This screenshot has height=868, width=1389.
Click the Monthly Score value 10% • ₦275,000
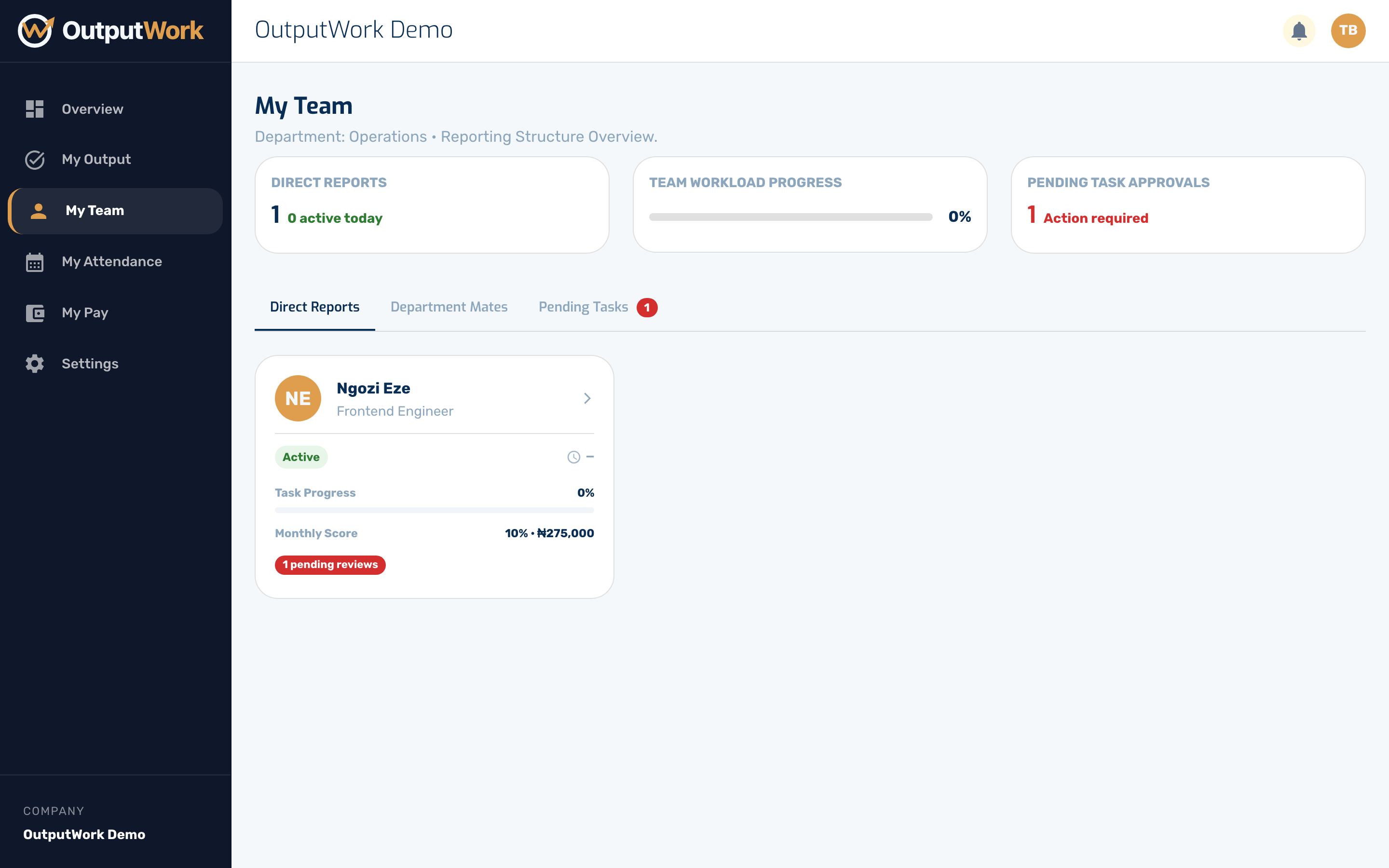549,533
